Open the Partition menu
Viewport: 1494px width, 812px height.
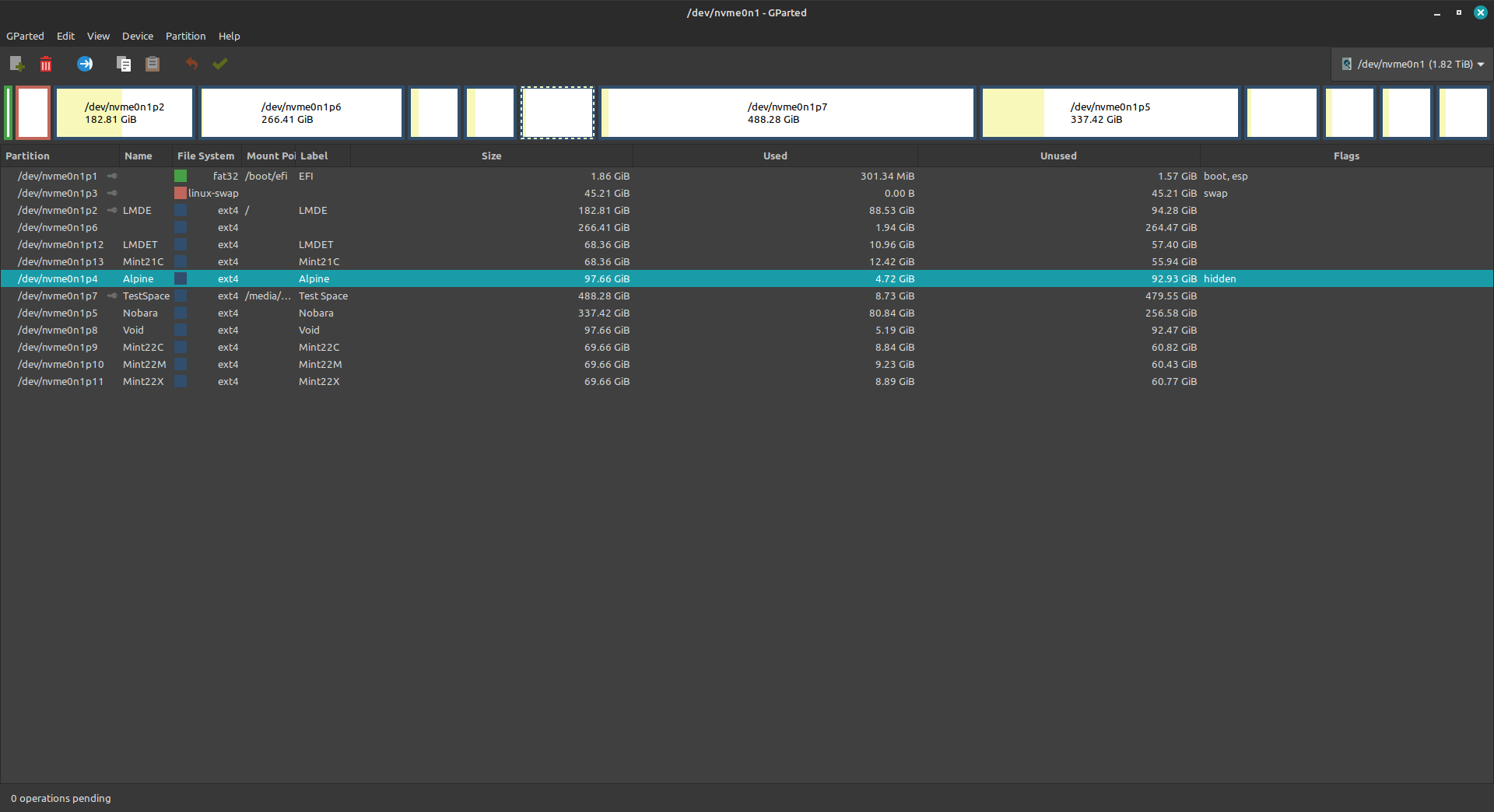pos(185,36)
